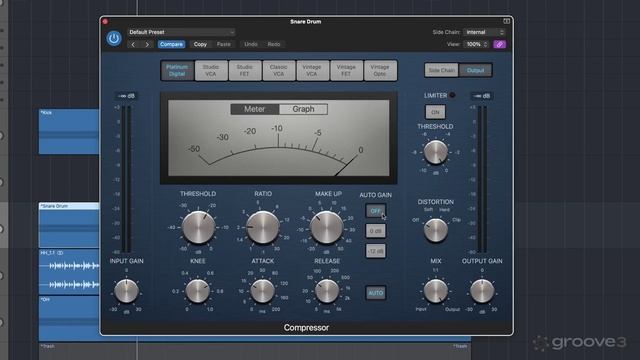The image size is (640, 360).
Task: Click the Threshold knob
Action: point(198,227)
